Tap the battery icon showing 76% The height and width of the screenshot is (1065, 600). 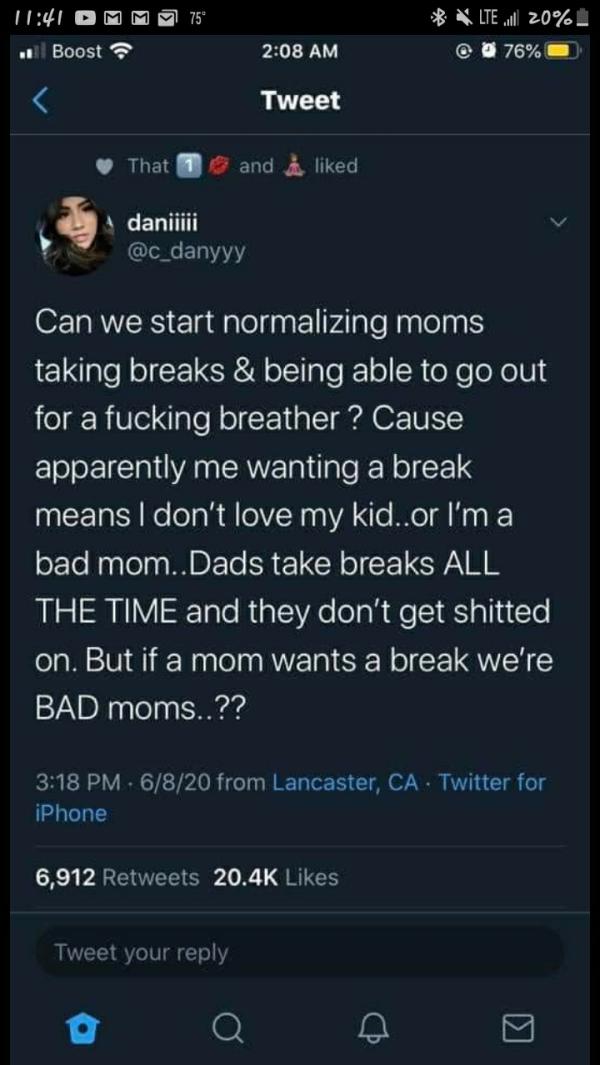click(x=560, y=51)
